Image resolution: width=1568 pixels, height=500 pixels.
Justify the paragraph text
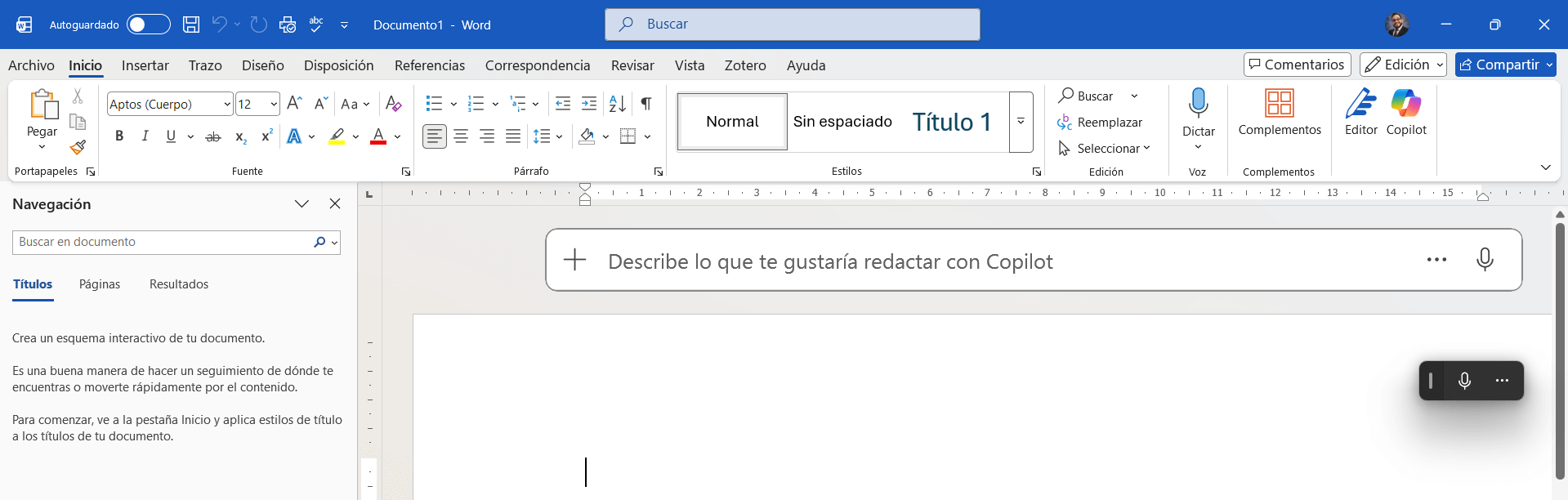click(x=513, y=136)
